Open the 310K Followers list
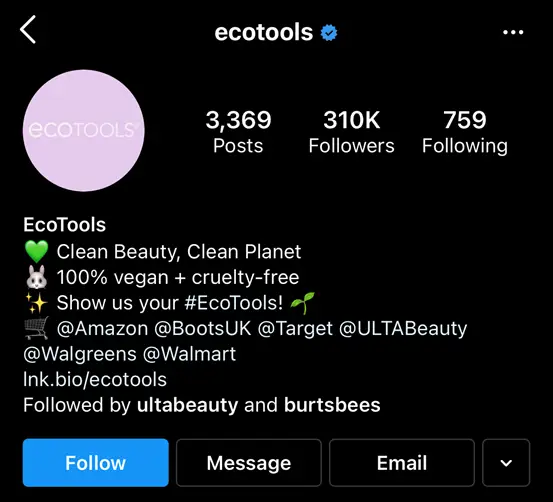Image resolution: width=553 pixels, height=502 pixels. [352, 132]
